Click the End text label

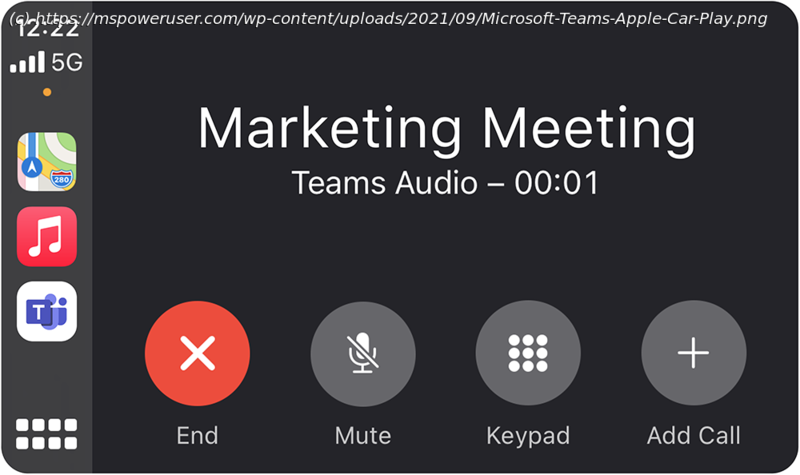coord(197,436)
